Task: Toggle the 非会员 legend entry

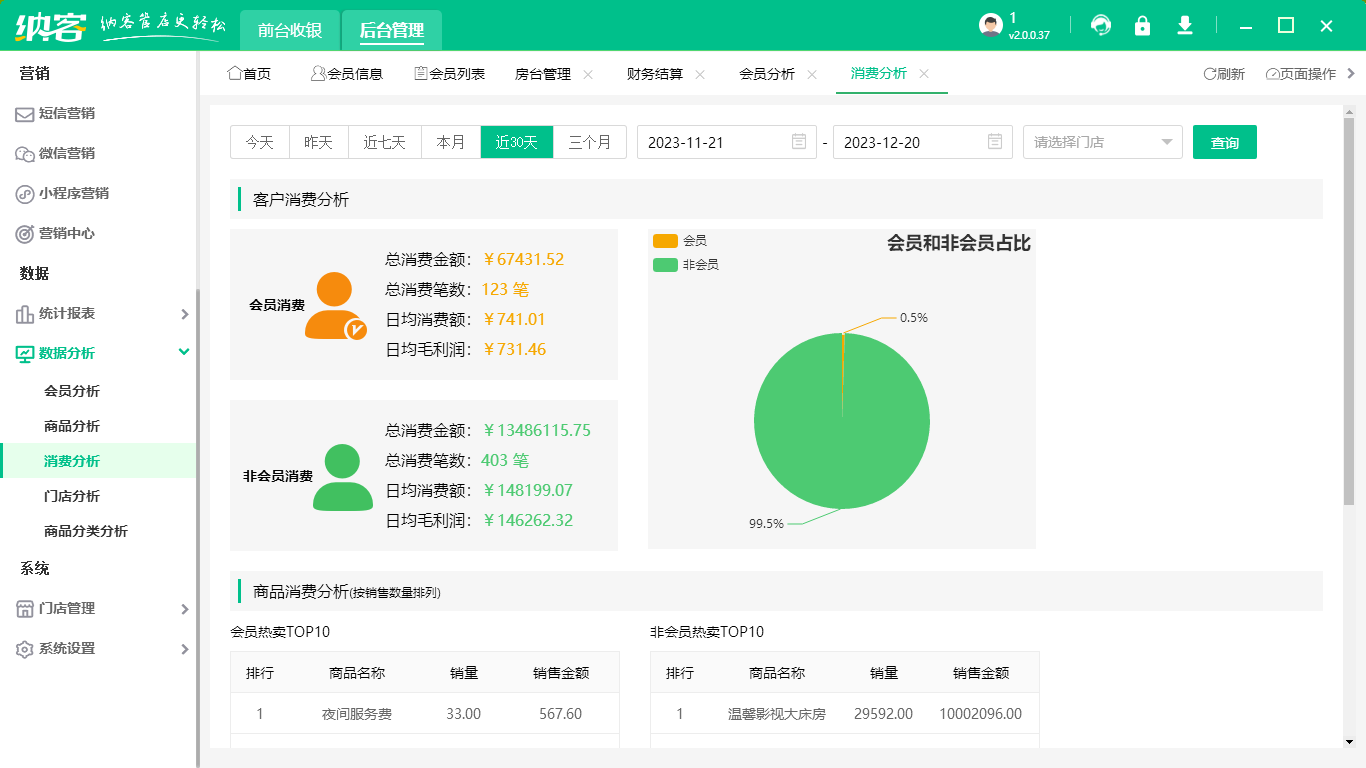Action: (x=686, y=265)
